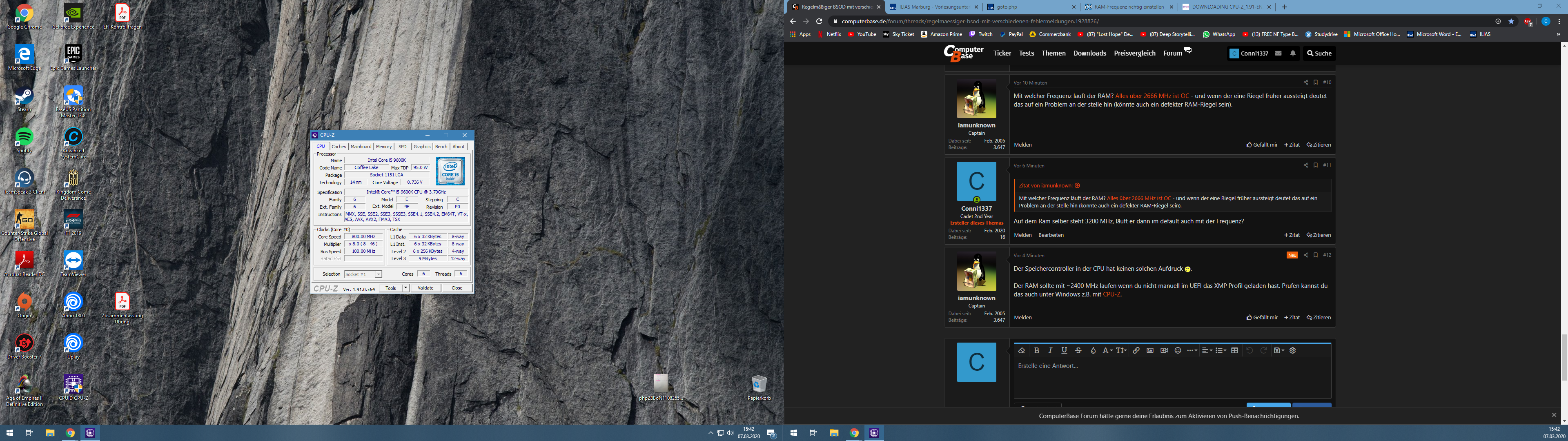The image size is (1568, 441).
Task: Click the insert table icon
Action: (1234, 350)
